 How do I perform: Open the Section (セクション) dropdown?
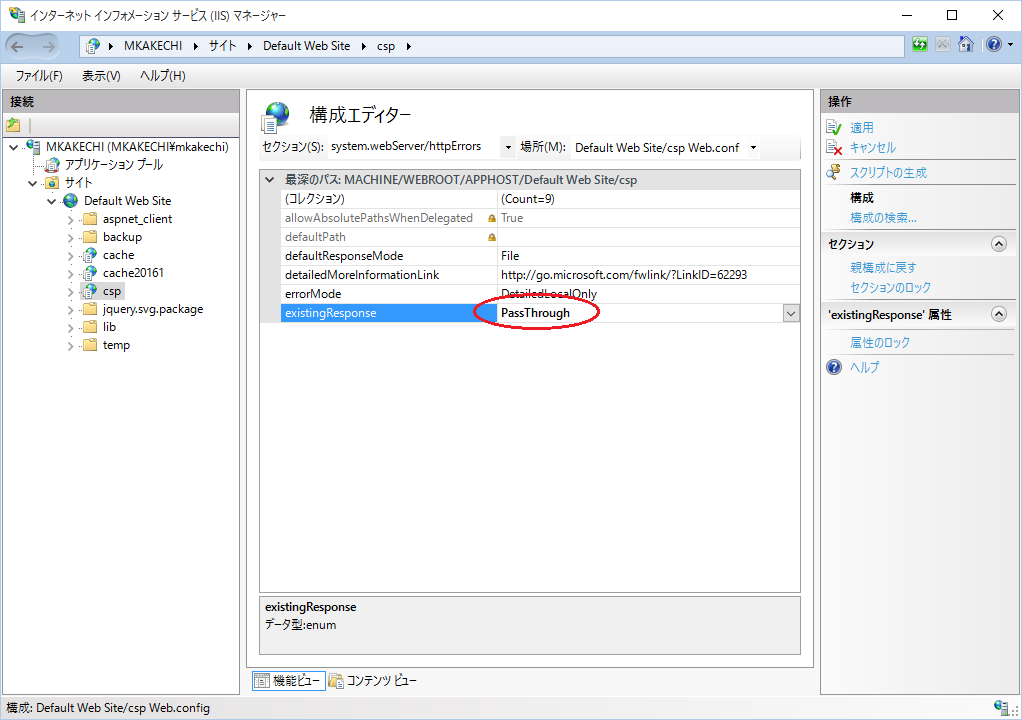507,148
